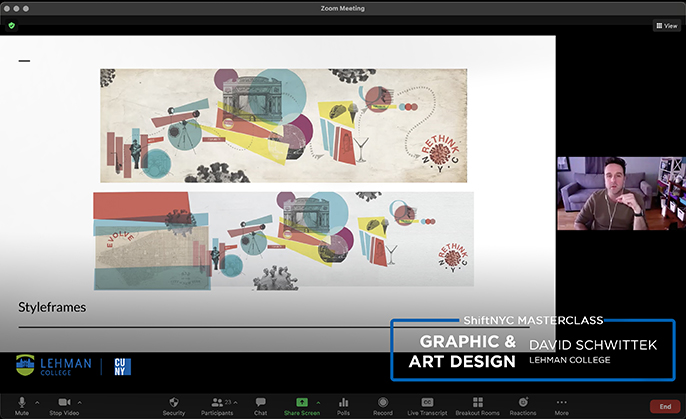Enable Live Transcript captions
The height and width of the screenshot is (419, 686).
pyautogui.click(x=427, y=405)
